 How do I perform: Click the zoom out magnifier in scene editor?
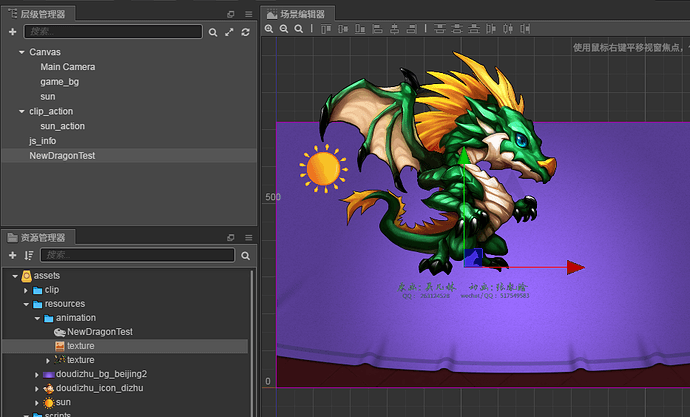[x=284, y=29]
